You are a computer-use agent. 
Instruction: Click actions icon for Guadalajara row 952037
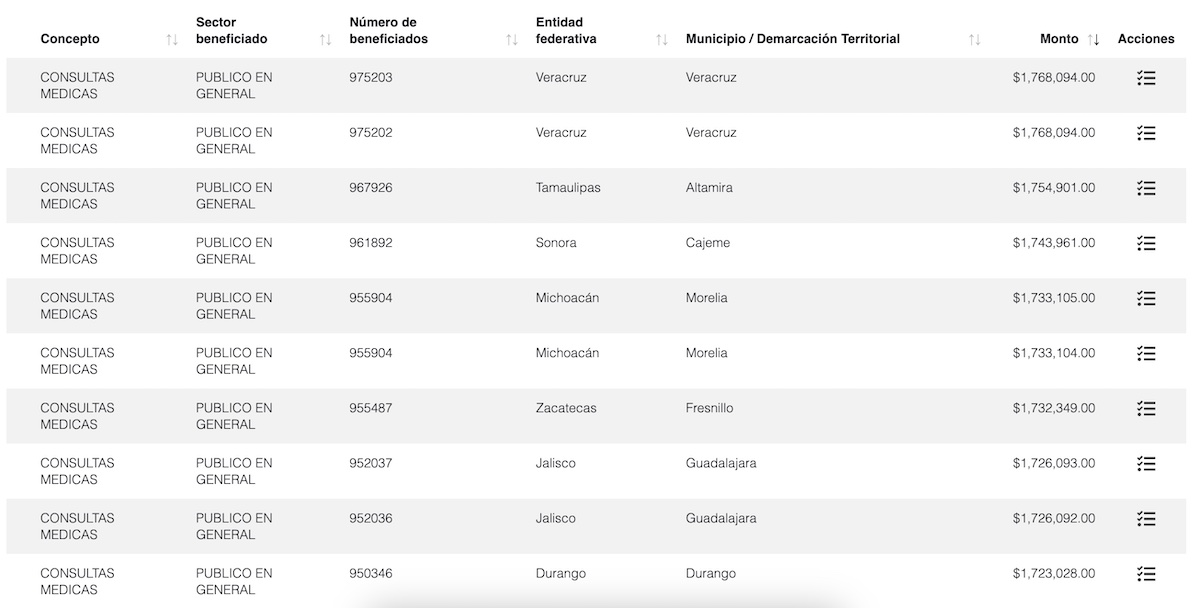coord(1146,463)
